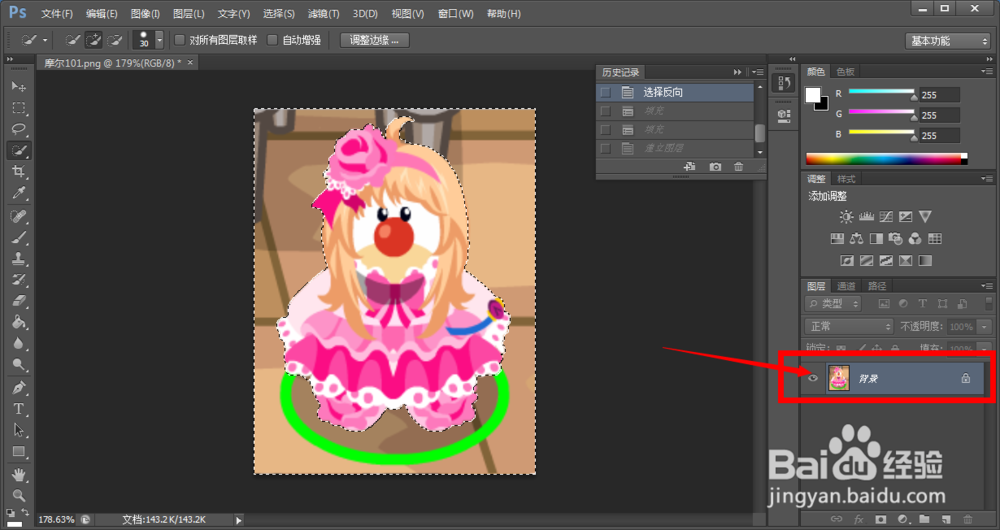Enable 对所有图层取样 checkbox
Image resolution: width=1000 pixels, height=530 pixels.
coord(180,40)
